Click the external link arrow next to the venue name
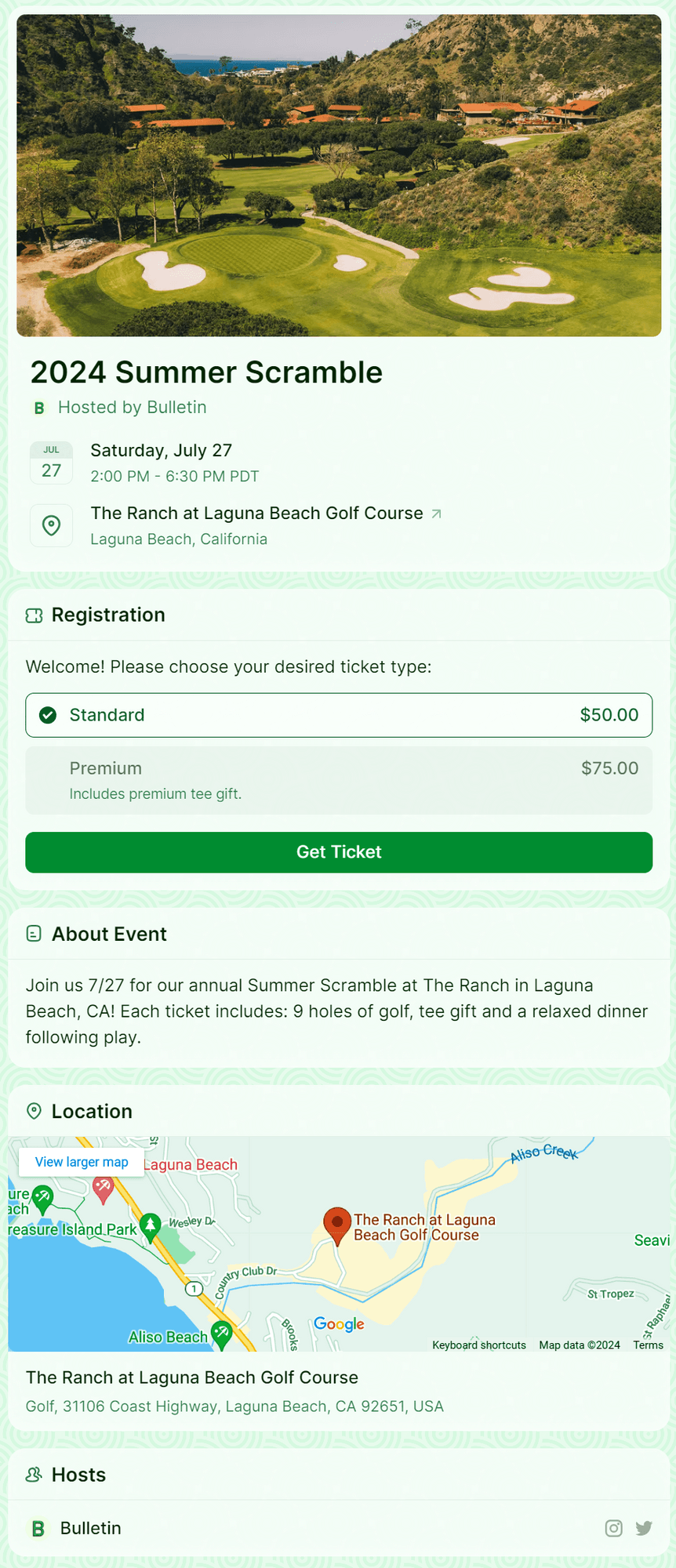Image resolution: width=676 pixels, height=1568 pixels. coord(437,514)
